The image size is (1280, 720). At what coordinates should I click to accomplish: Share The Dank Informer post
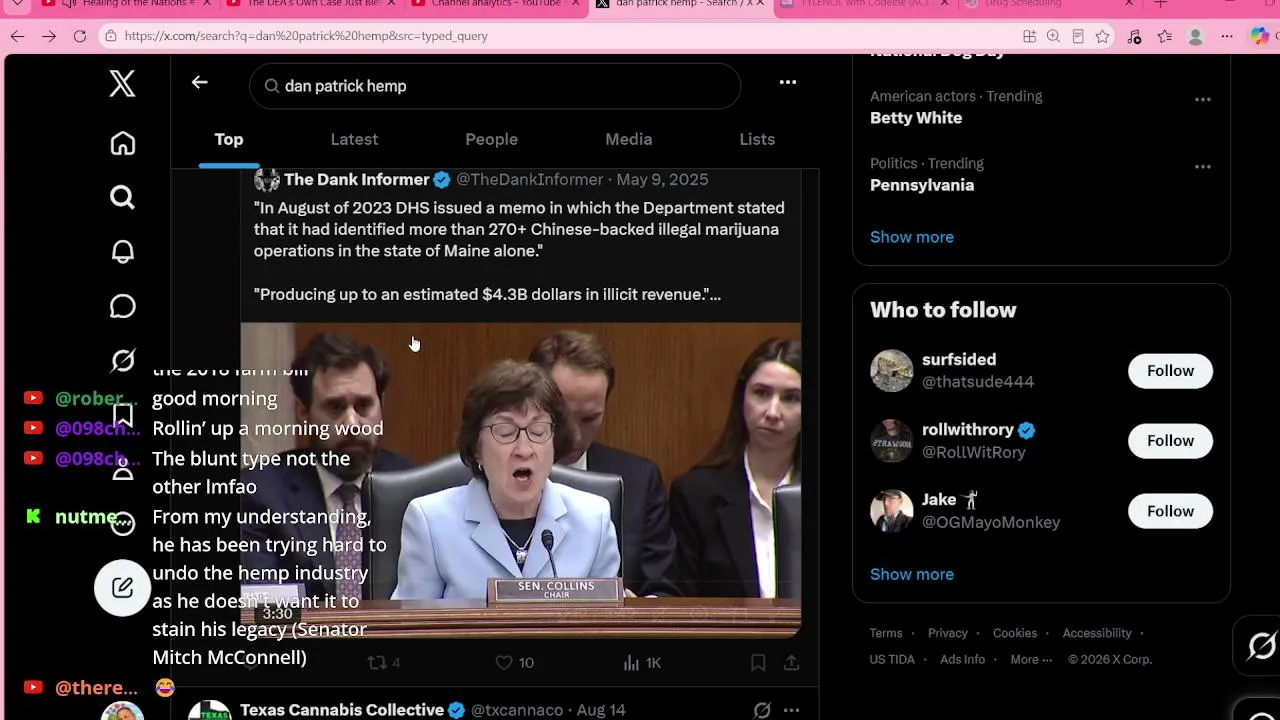click(791, 663)
